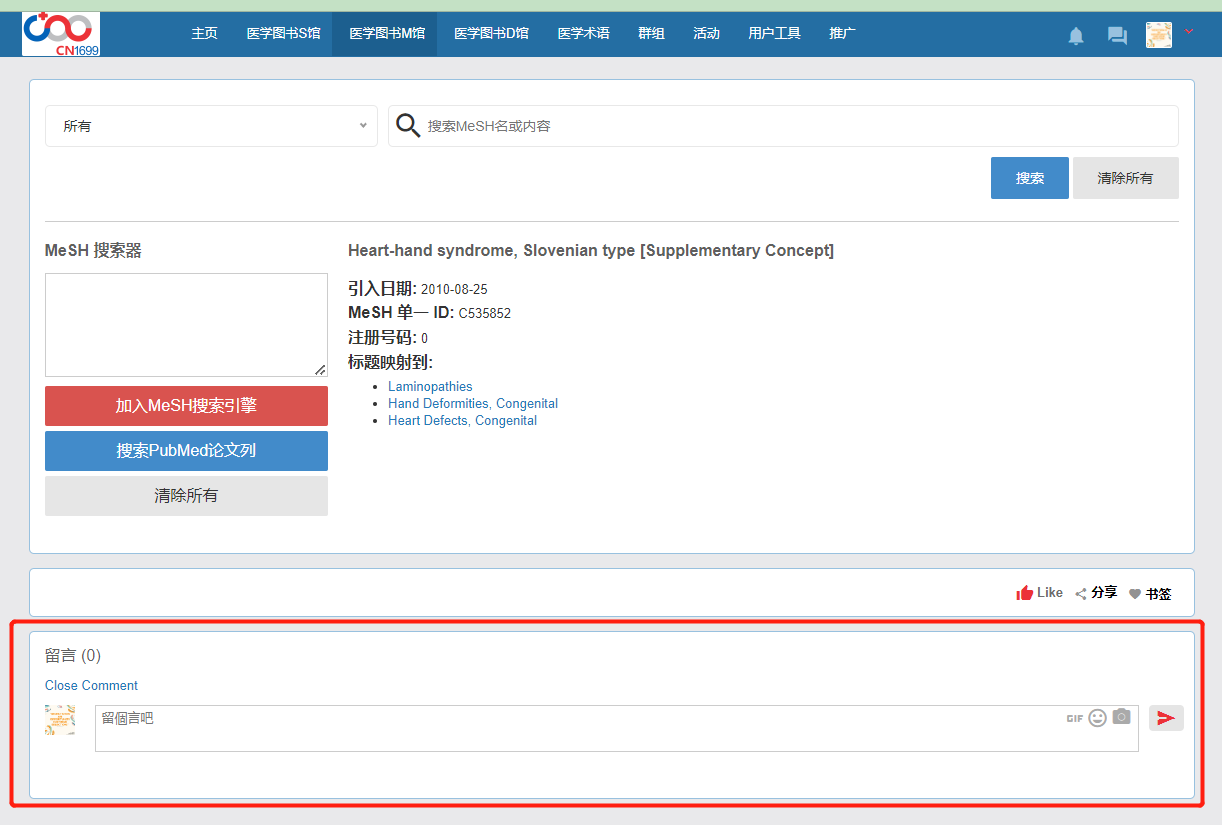Click the GIF icon in comment box

tap(1074, 718)
